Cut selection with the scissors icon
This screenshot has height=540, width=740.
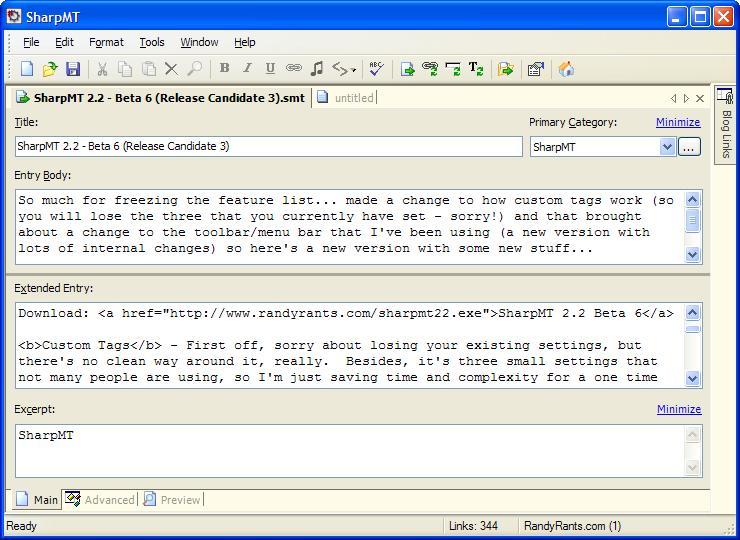click(x=102, y=69)
